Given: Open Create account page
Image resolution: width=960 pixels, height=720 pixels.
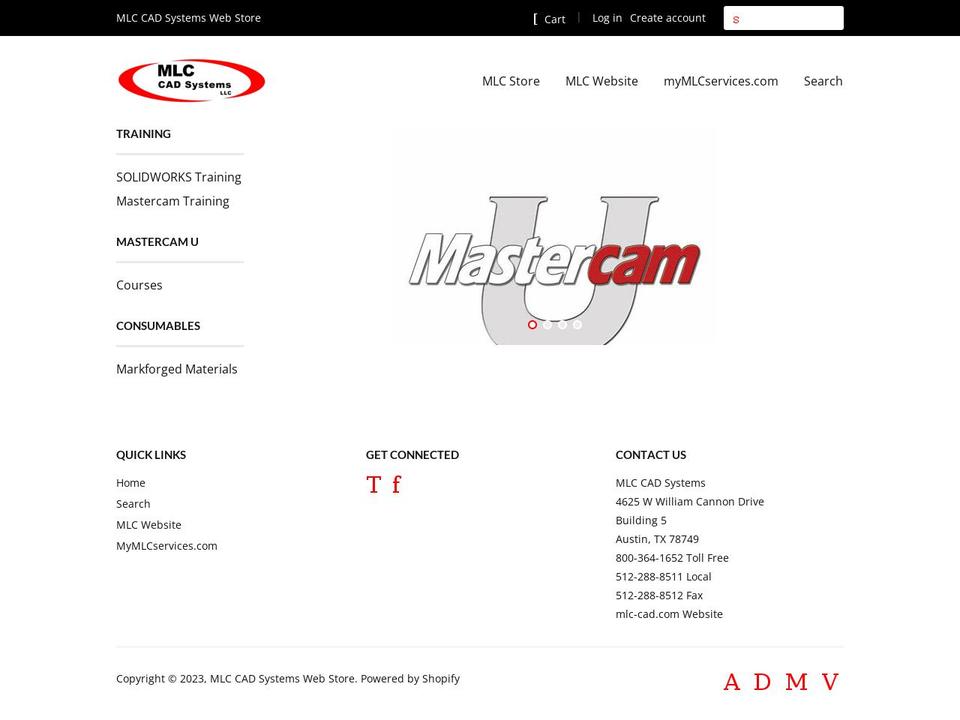Looking at the screenshot, I should (x=667, y=18).
